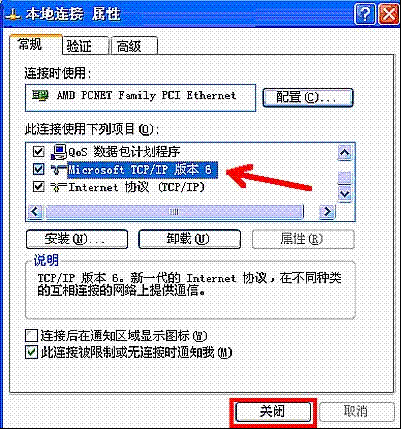
Task: Click the title bar question mark help icon
Action: click(x=365, y=14)
